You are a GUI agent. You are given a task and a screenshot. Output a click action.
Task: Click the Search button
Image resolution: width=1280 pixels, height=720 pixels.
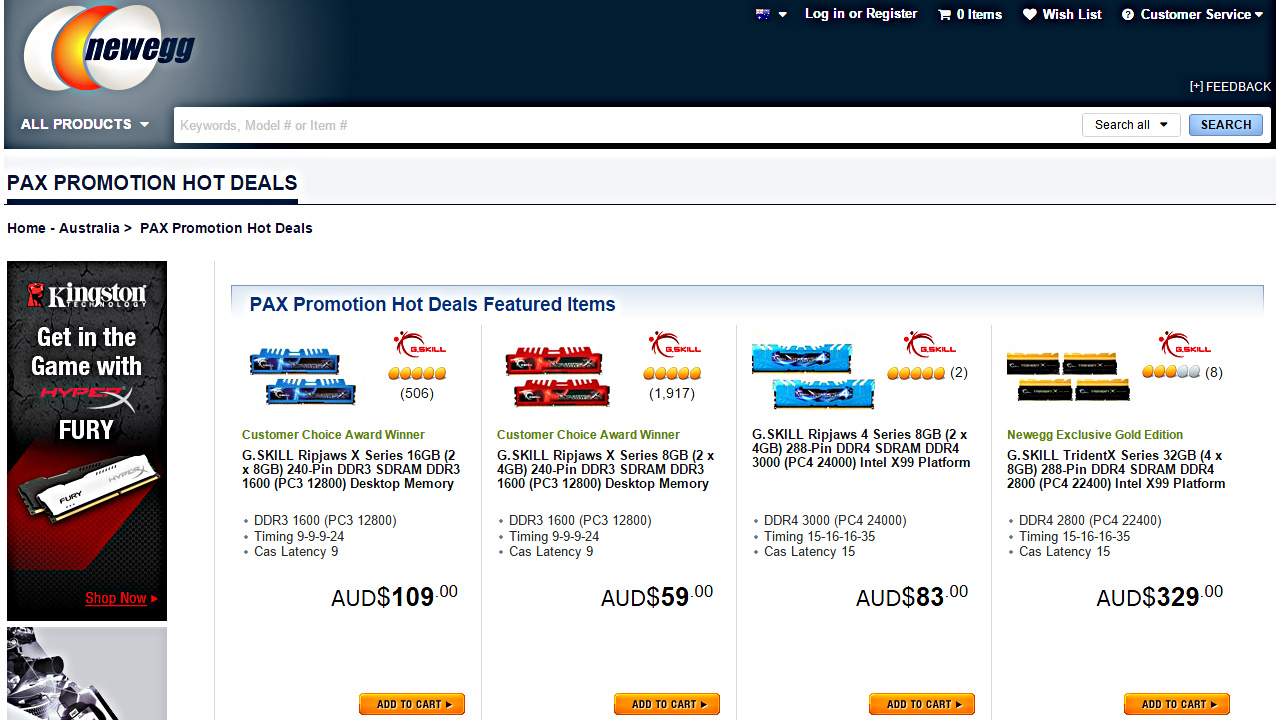pos(1226,125)
